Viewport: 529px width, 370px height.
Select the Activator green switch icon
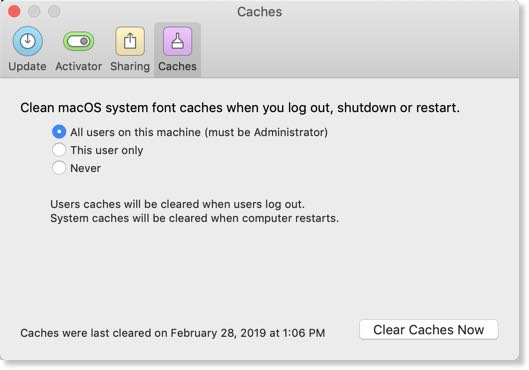[x=79, y=41]
